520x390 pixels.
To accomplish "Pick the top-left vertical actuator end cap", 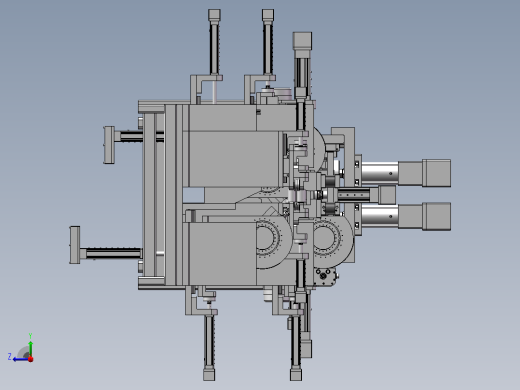I will point(214,15).
